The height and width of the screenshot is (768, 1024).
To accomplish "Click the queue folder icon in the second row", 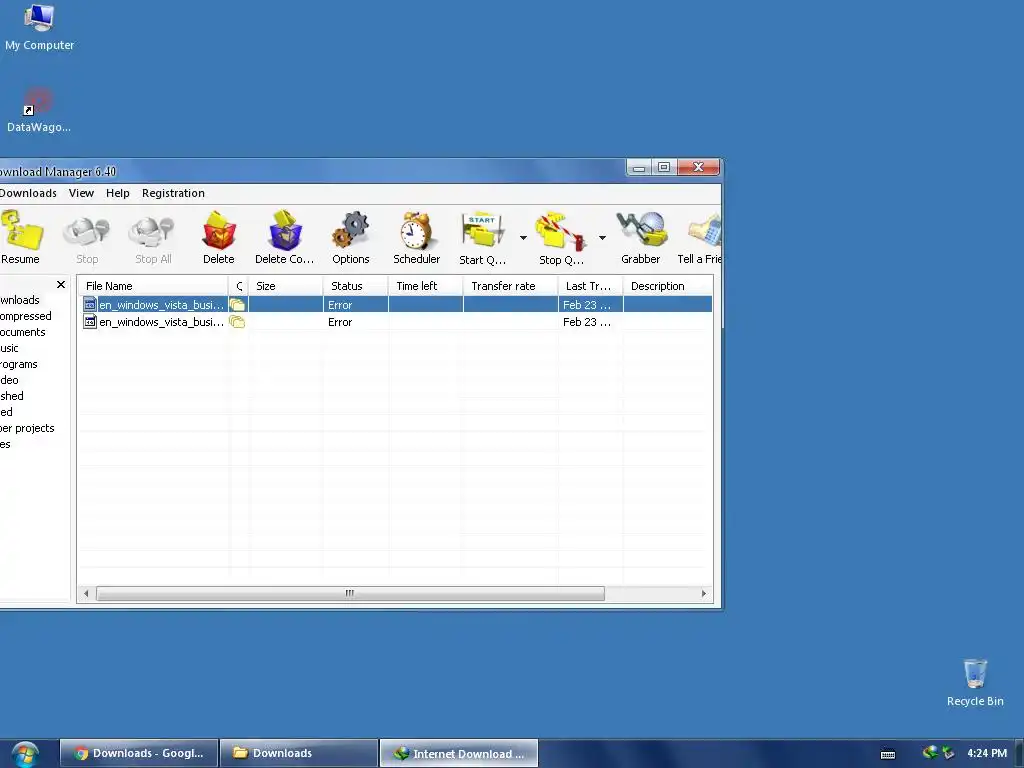I will coord(237,322).
